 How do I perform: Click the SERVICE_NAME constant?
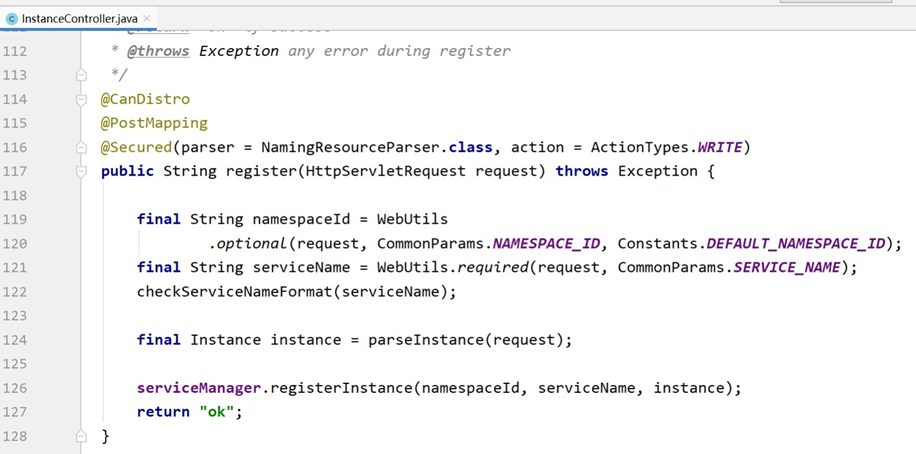pos(786,268)
